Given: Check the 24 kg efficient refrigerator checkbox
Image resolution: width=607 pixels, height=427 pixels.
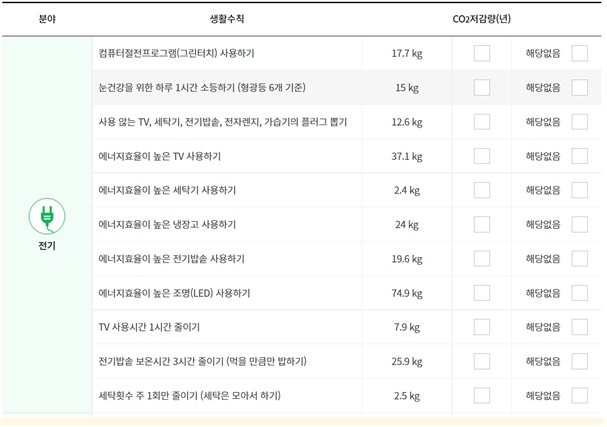Looking at the screenshot, I should tap(482, 225).
